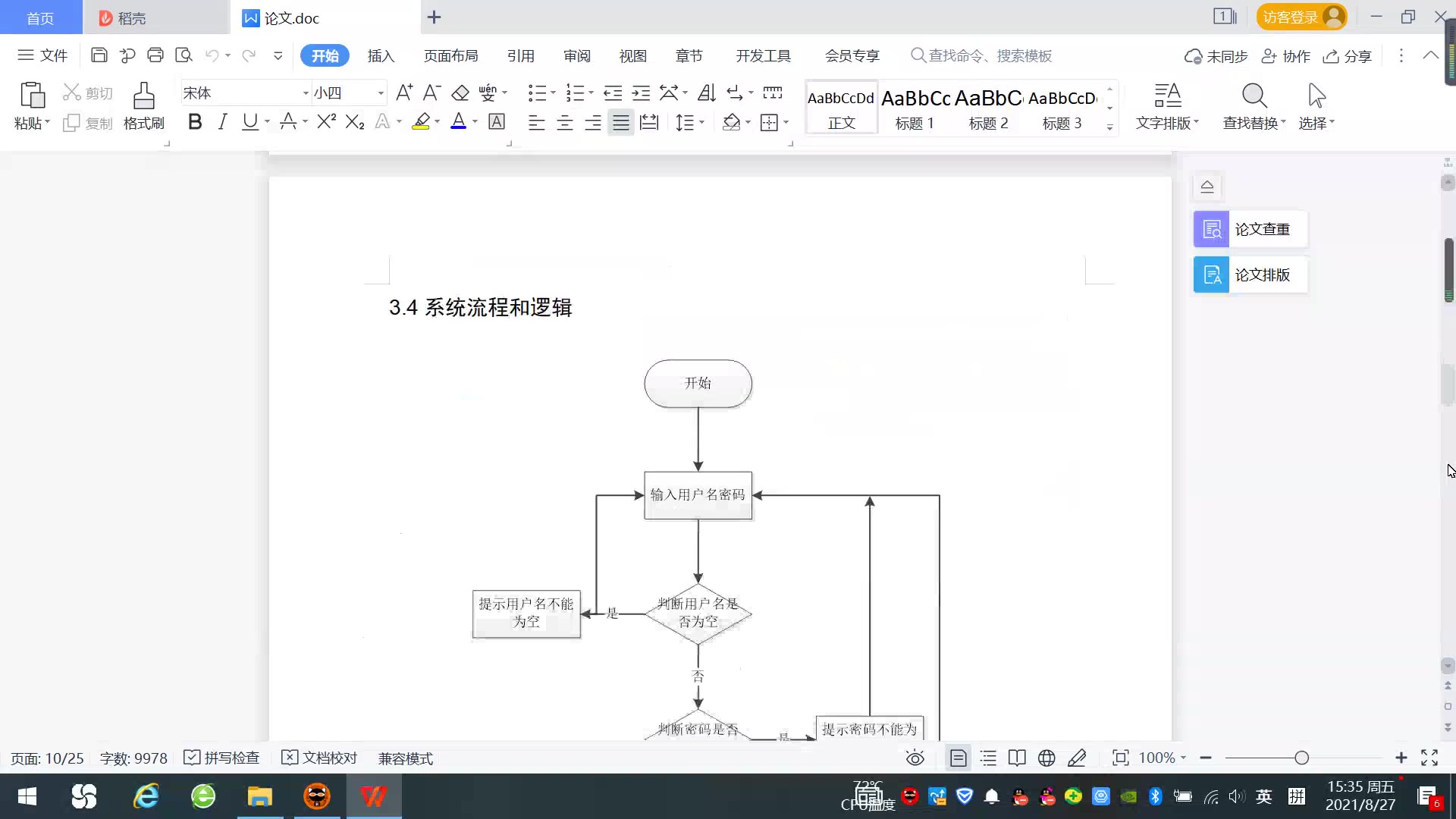Click the print icon in quick toolbar
1456x819 pixels.
click(x=155, y=55)
